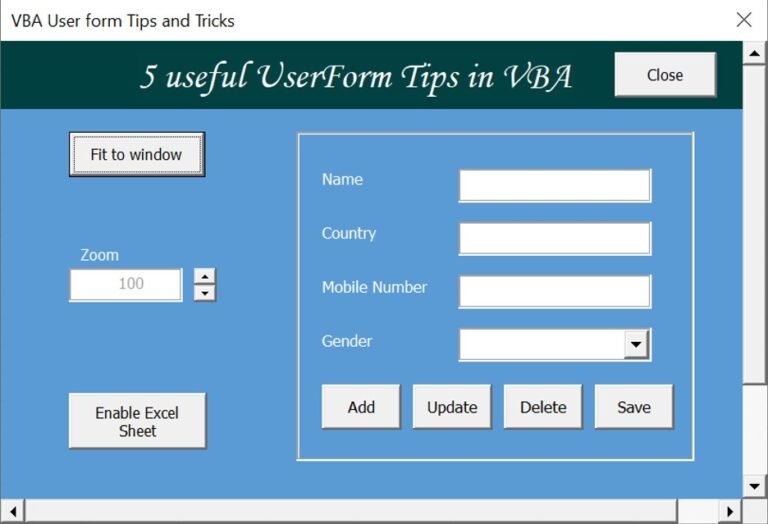Click the Zoom label
Viewport: 768px width, 524px height.
pyautogui.click(x=99, y=255)
